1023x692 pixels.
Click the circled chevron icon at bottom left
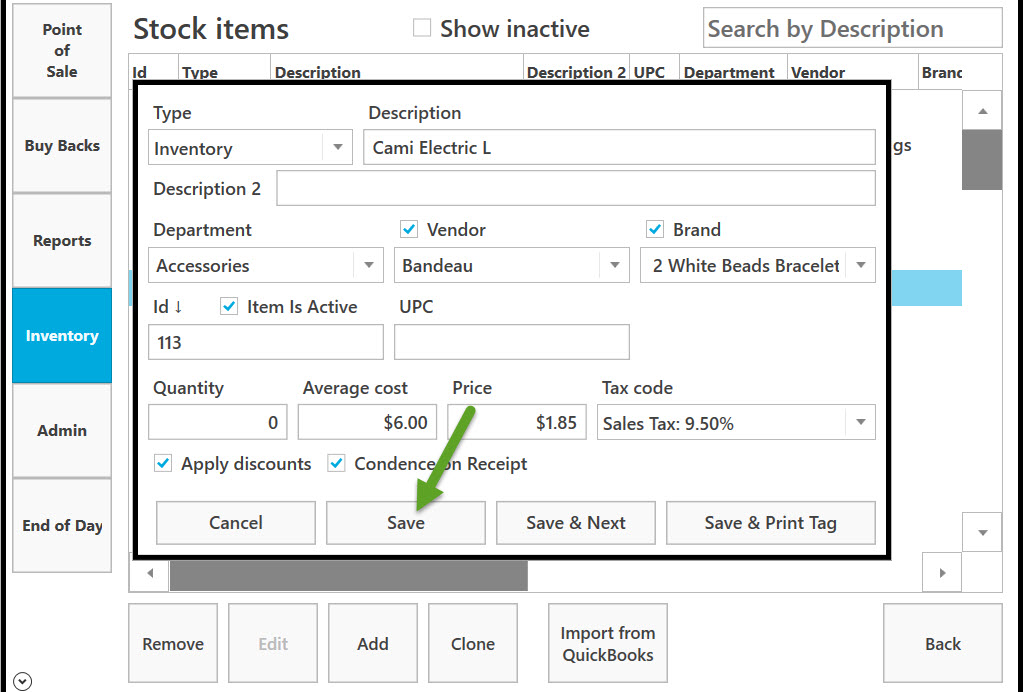pyautogui.click(x=22, y=681)
